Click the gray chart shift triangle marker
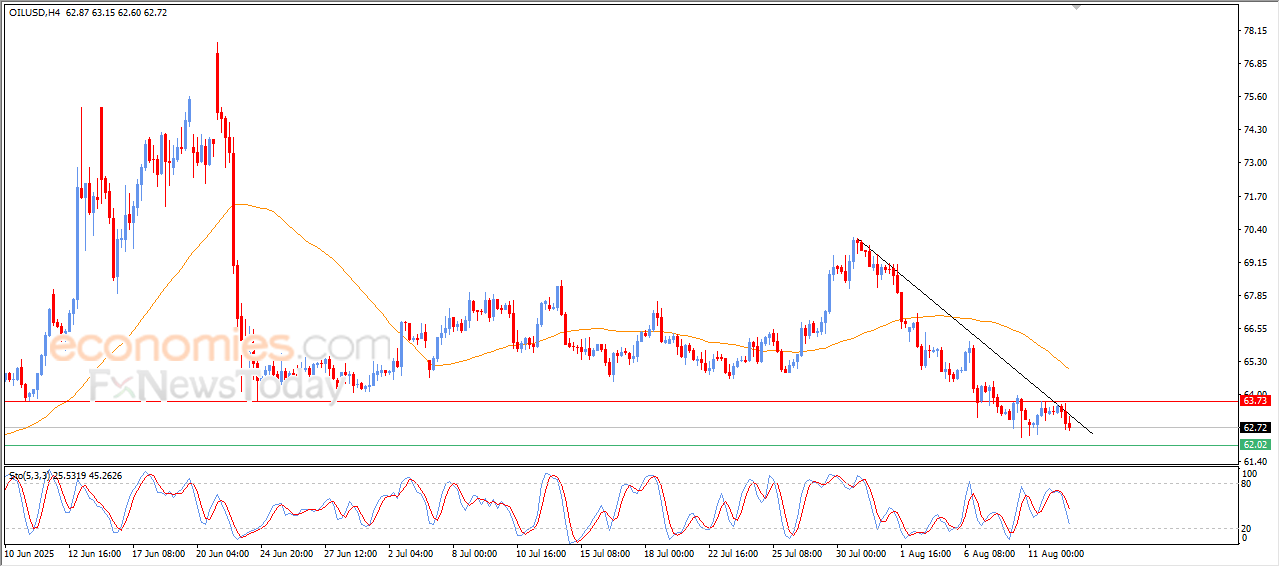This screenshot has height=567, width=1280. [x=1076, y=7]
